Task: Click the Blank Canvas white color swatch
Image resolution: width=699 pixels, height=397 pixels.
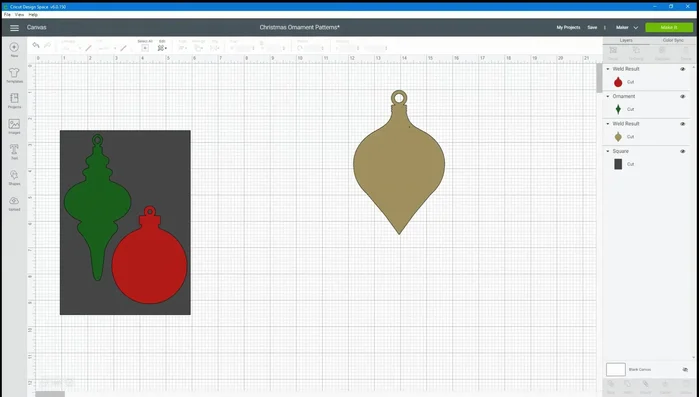Action: click(616, 369)
